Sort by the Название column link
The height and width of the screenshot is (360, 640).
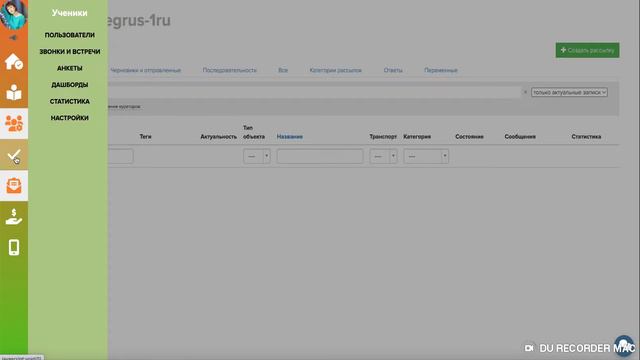(x=290, y=137)
